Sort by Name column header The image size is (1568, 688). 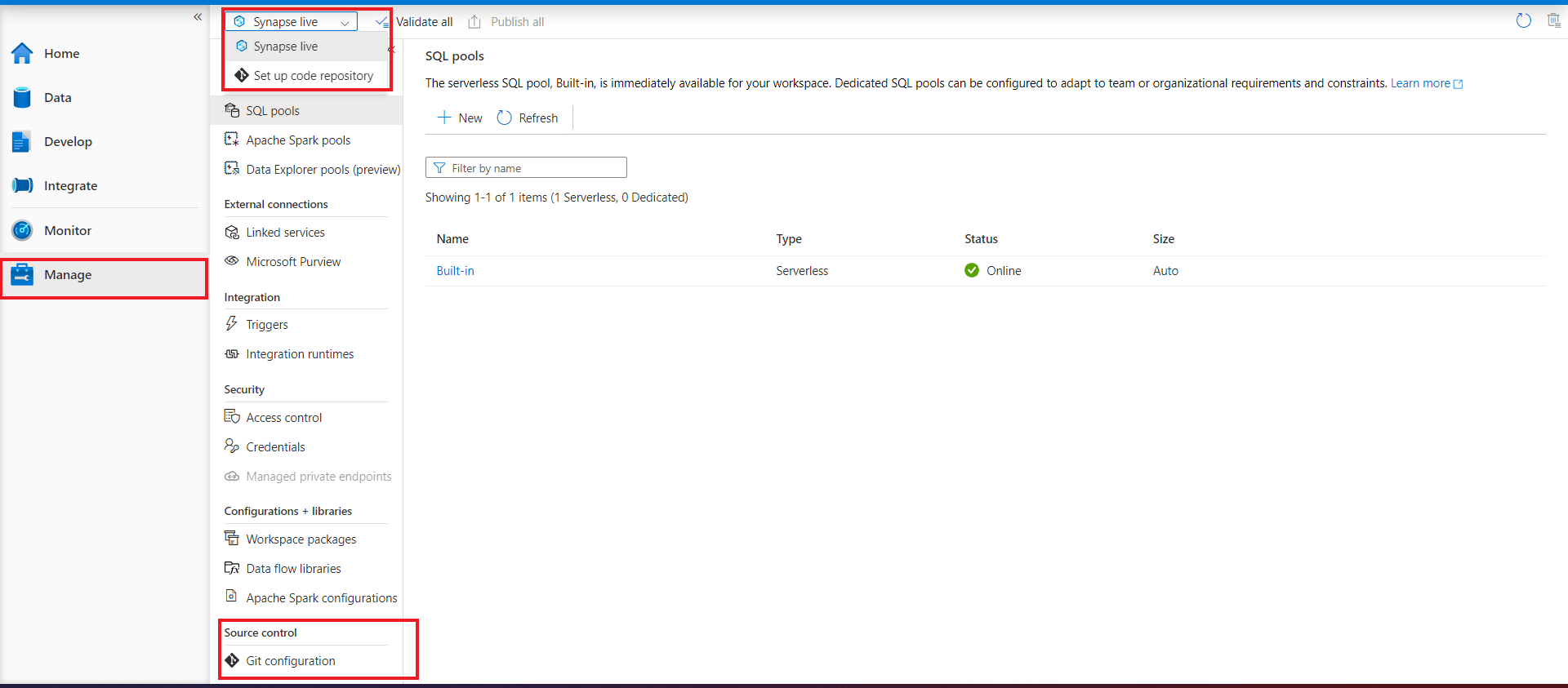pos(452,239)
